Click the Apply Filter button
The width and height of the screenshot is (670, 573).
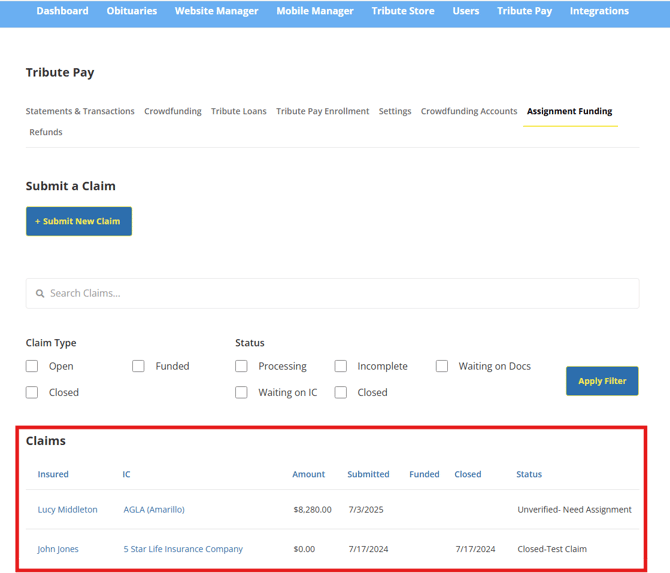602,381
